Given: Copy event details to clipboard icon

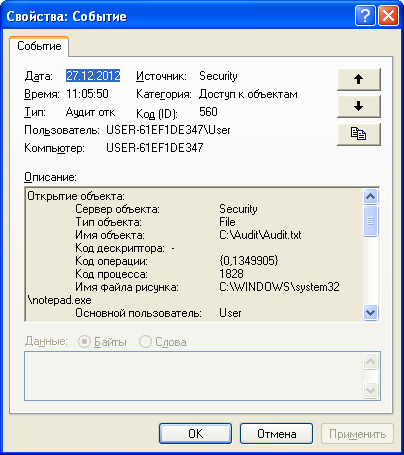Looking at the screenshot, I should pyautogui.click(x=359, y=134).
